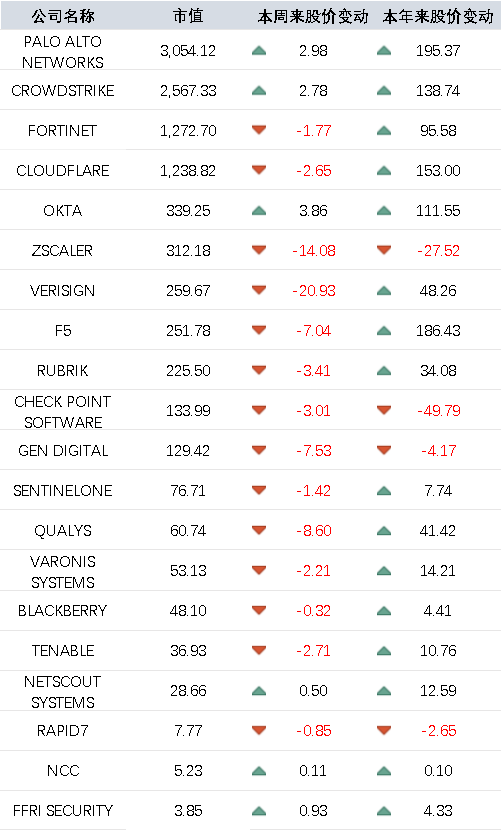Image resolution: width=502 pixels, height=831 pixels.
Task: Click the 3,054.12 market value cell
Action: pyautogui.click(x=188, y=51)
